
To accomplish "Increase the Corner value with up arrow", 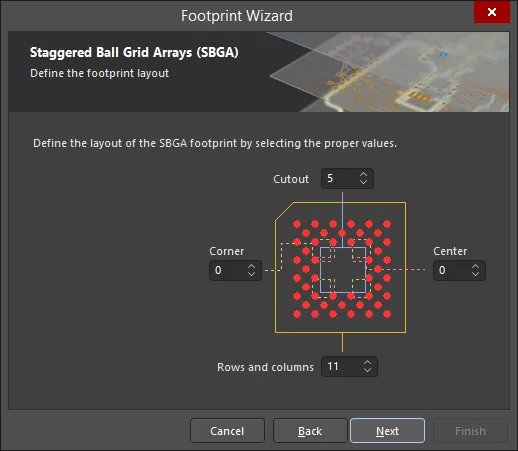I will 251,266.
